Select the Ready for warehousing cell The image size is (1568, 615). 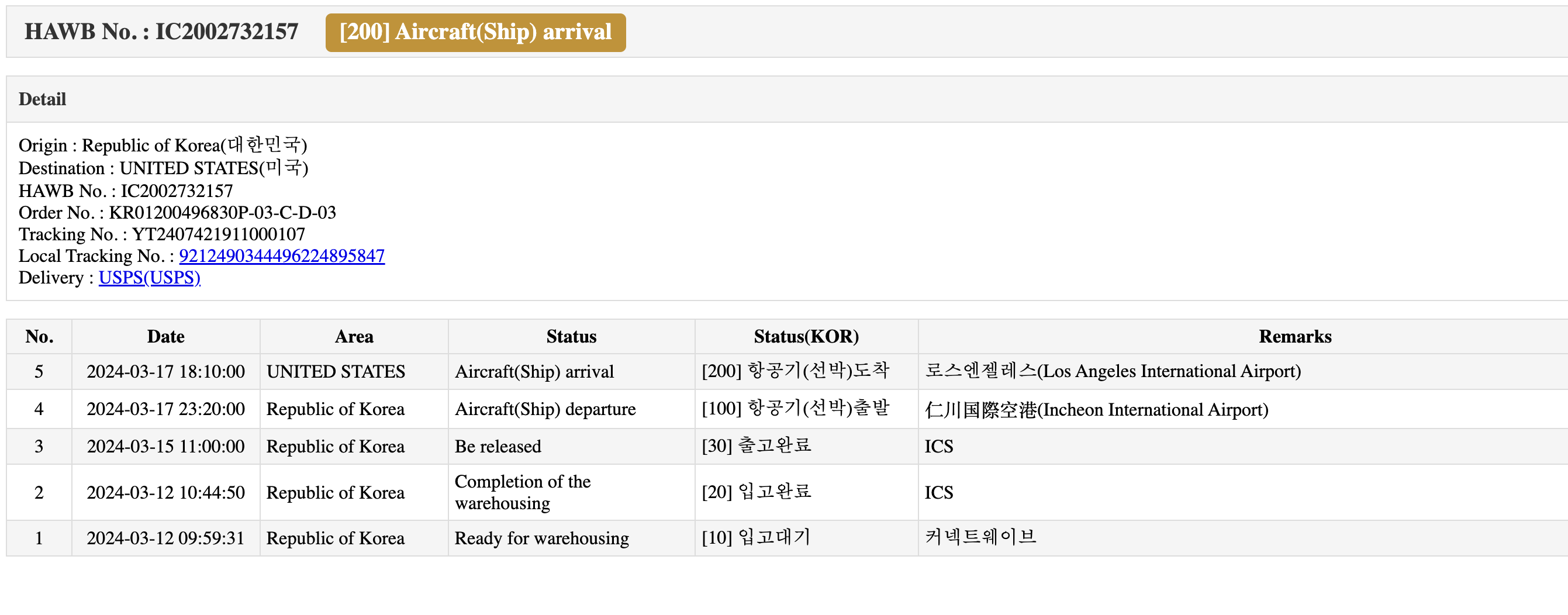571,538
